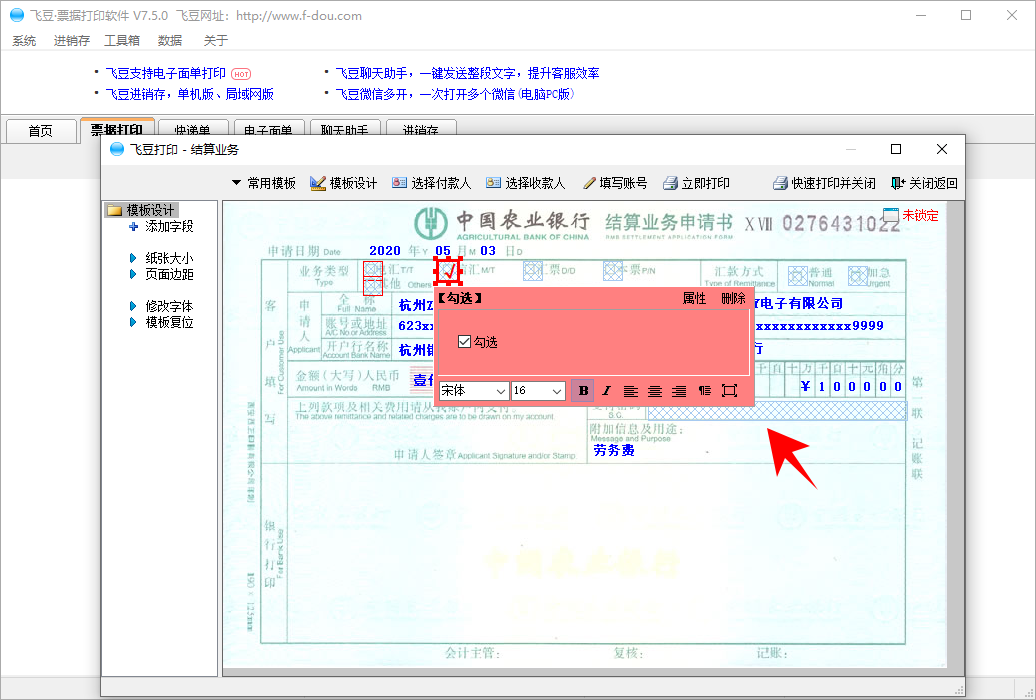Open the 常用模板 dropdown menu

pos(264,183)
